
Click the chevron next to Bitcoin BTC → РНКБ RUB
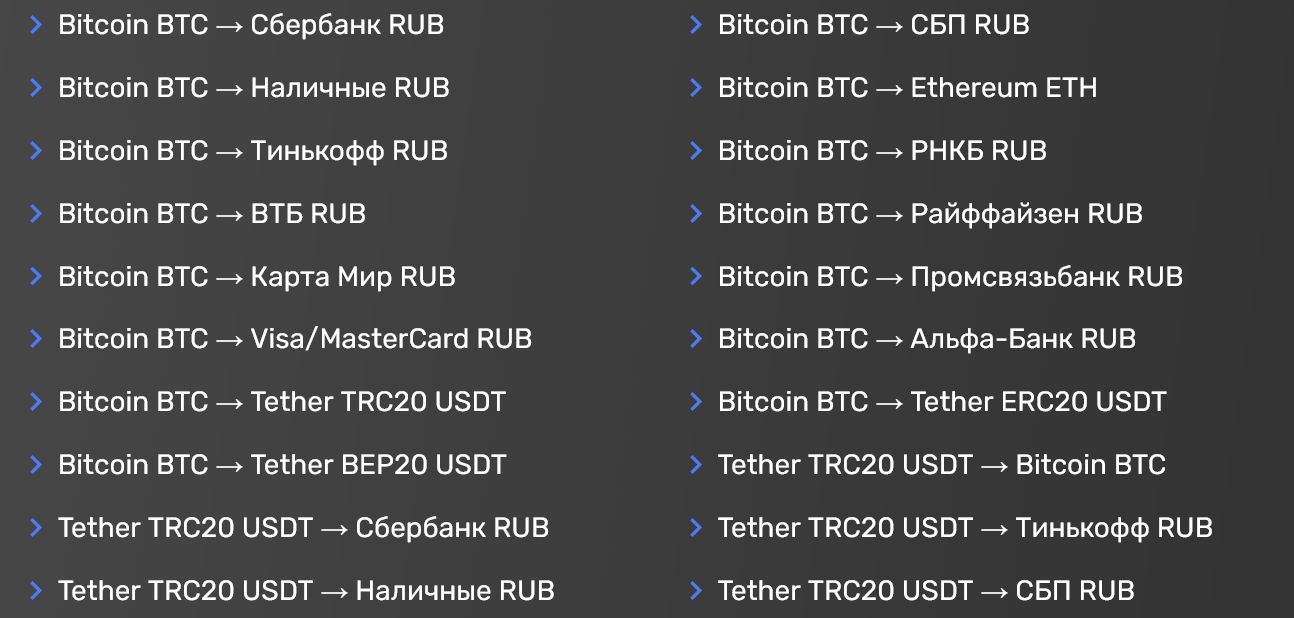(694, 150)
